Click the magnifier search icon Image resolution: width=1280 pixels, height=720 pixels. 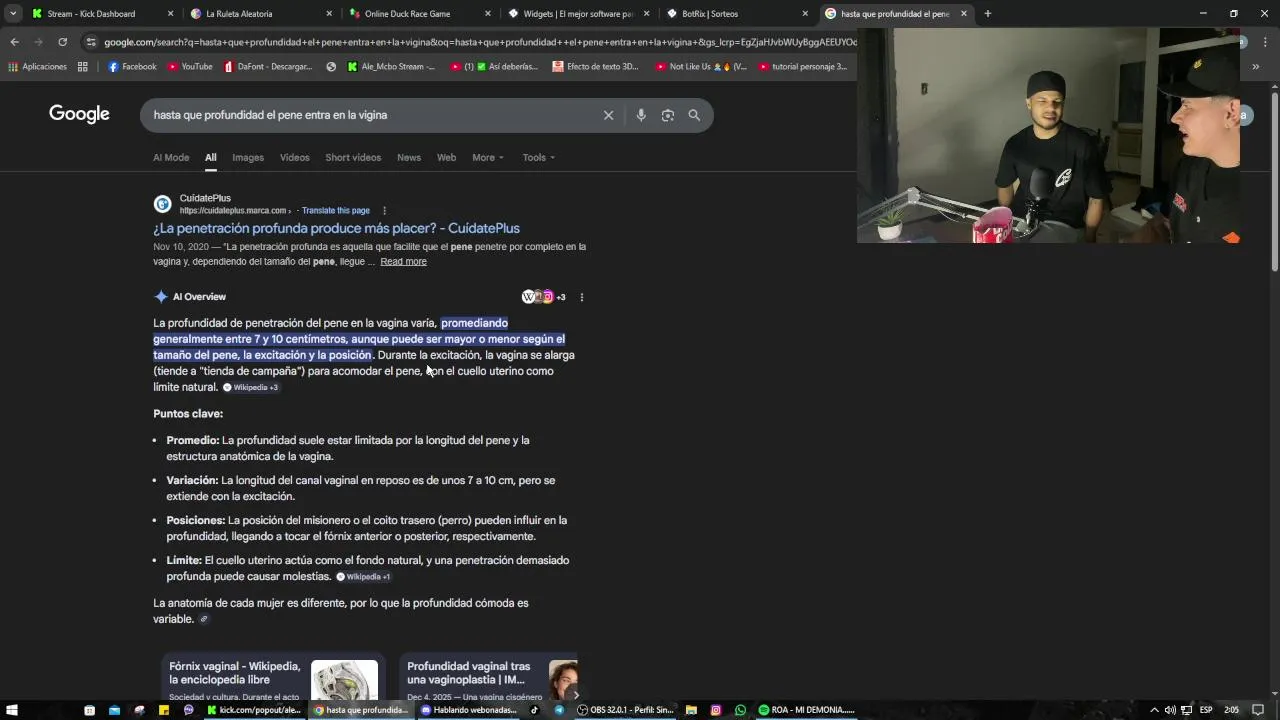(694, 115)
